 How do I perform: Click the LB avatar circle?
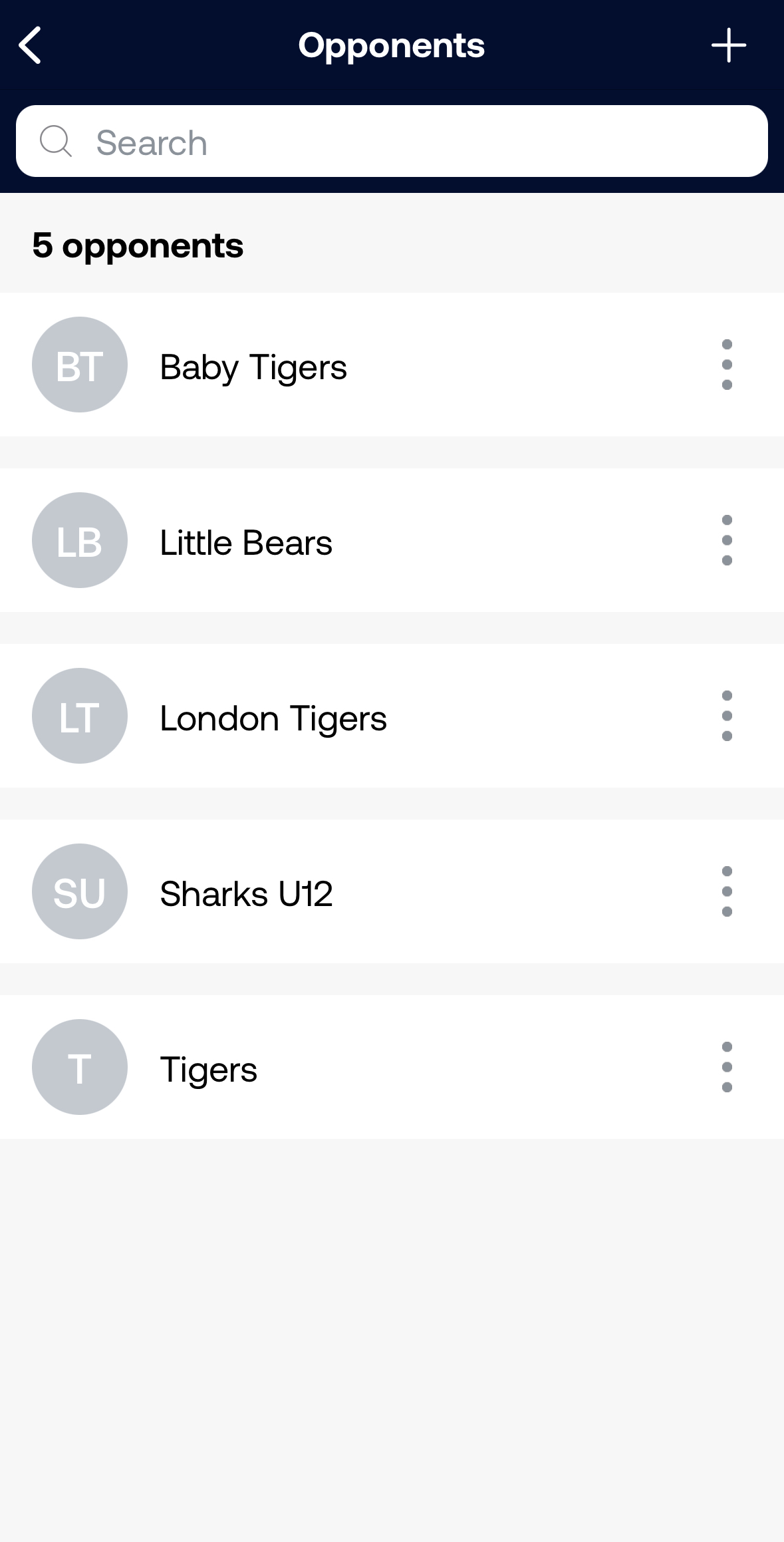(x=80, y=540)
